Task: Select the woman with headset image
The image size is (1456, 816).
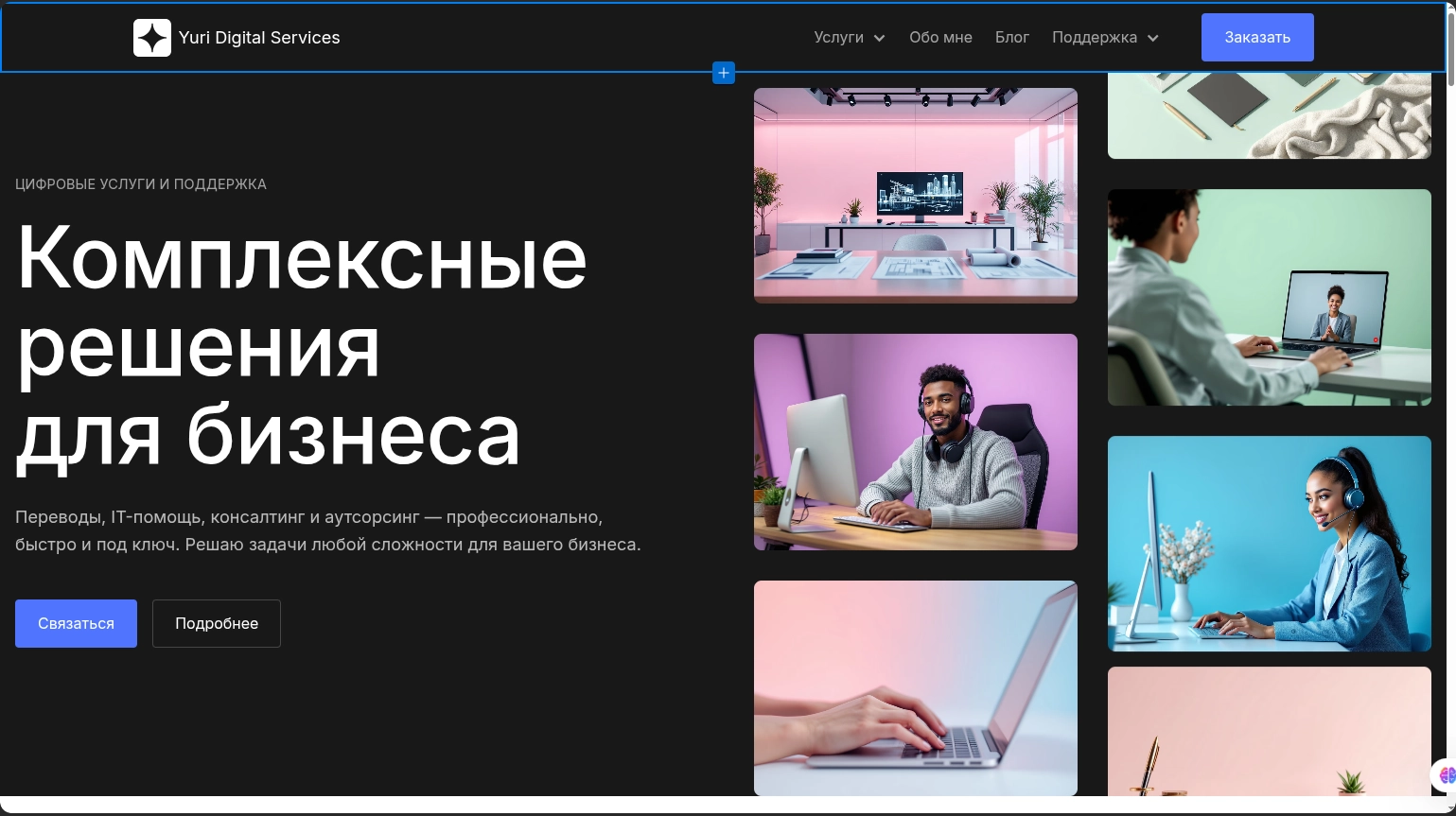Action: (1269, 543)
